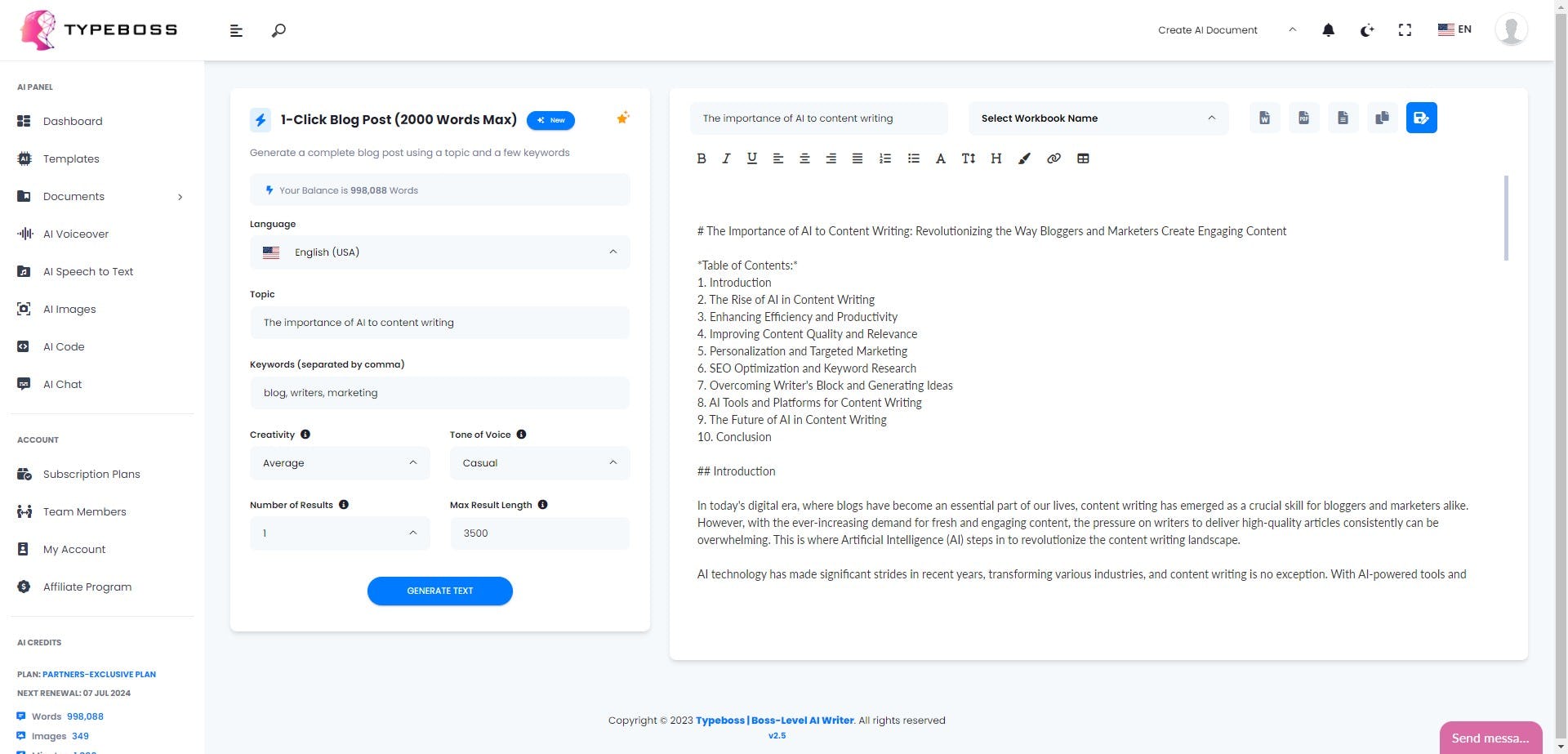Open AI Speech to Text page
Screen dimensions: 1568x754
[x=88, y=271]
